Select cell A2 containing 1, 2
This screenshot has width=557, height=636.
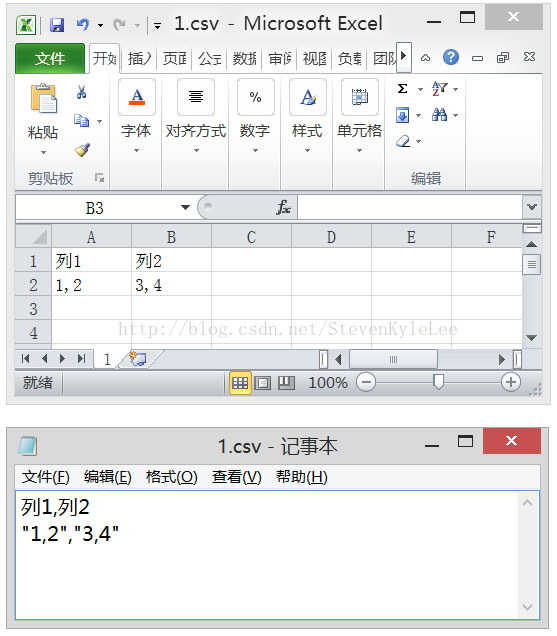pyautogui.click(x=91, y=285)
